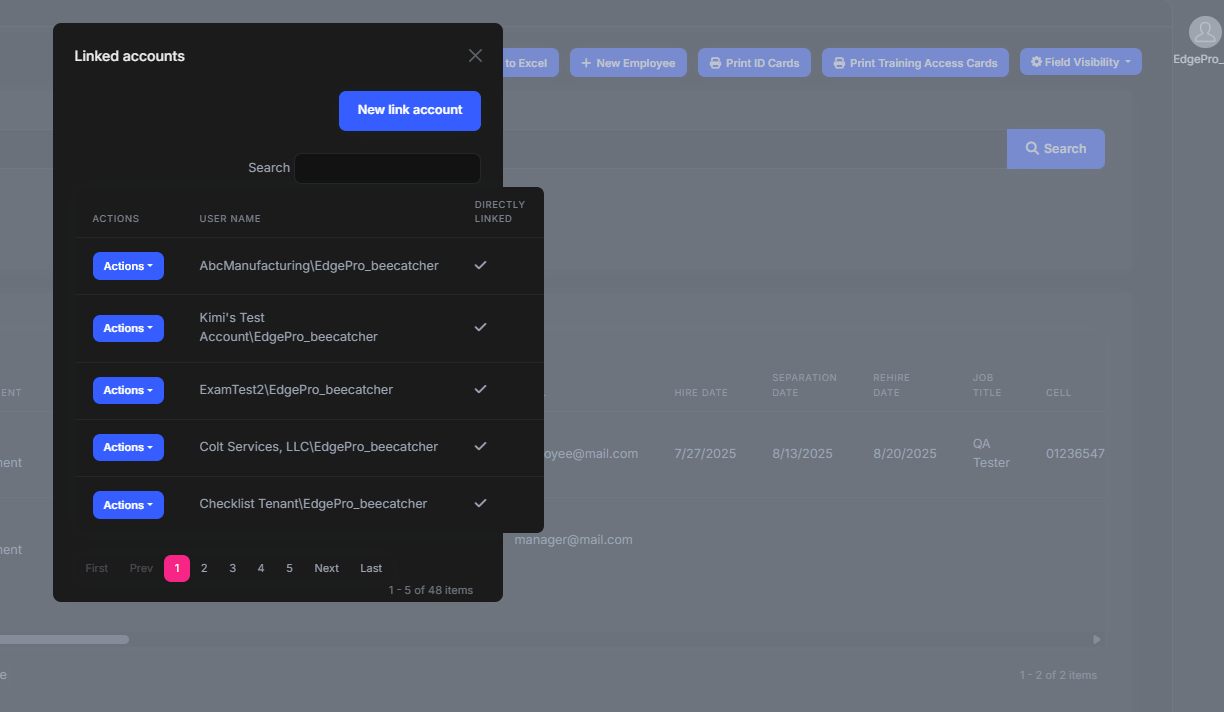Sort by Directly Linked column header
Viewport: 1224px width, 712px height.
(x=499, y=212)
